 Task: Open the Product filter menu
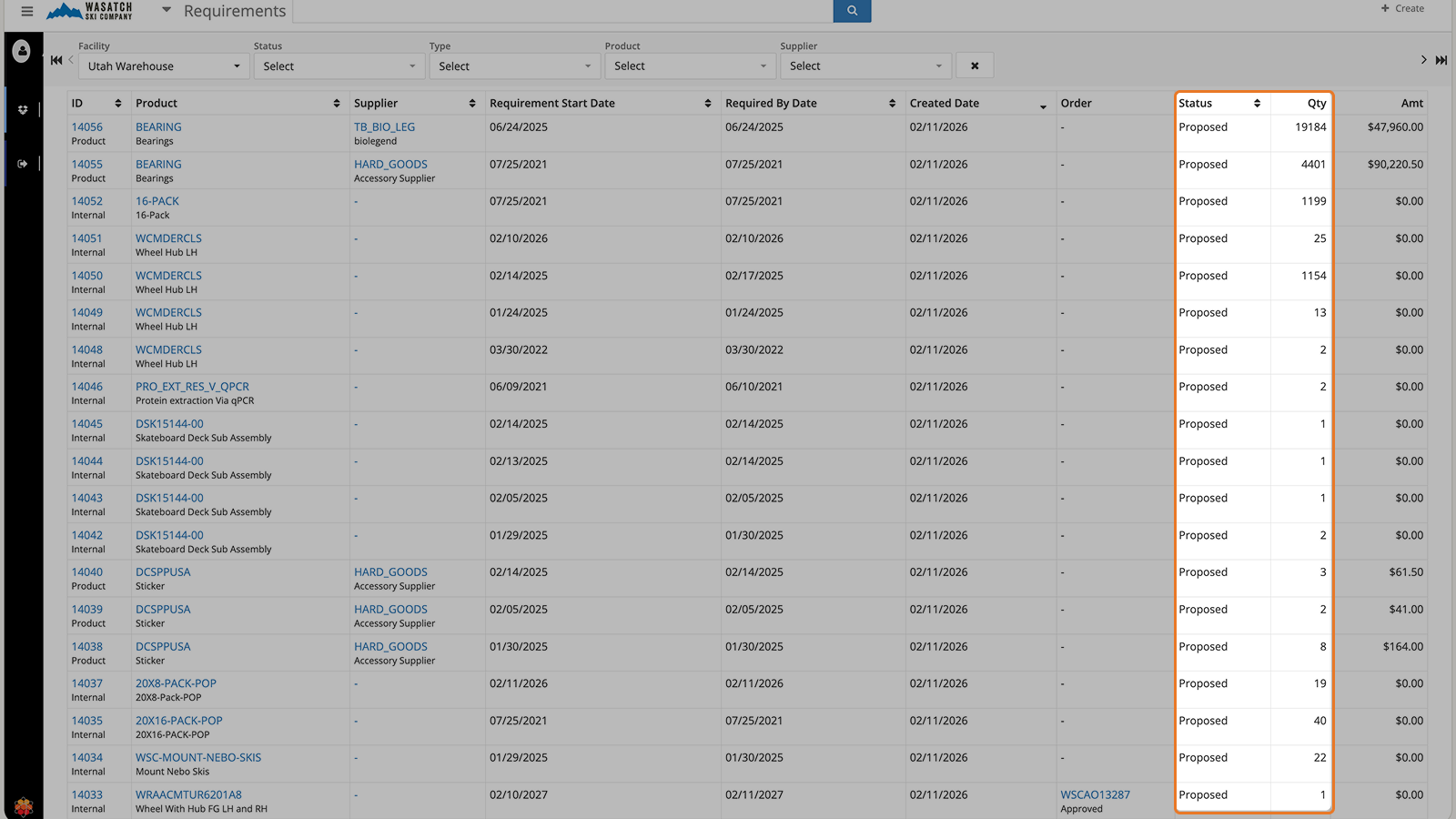click(690, 66)
